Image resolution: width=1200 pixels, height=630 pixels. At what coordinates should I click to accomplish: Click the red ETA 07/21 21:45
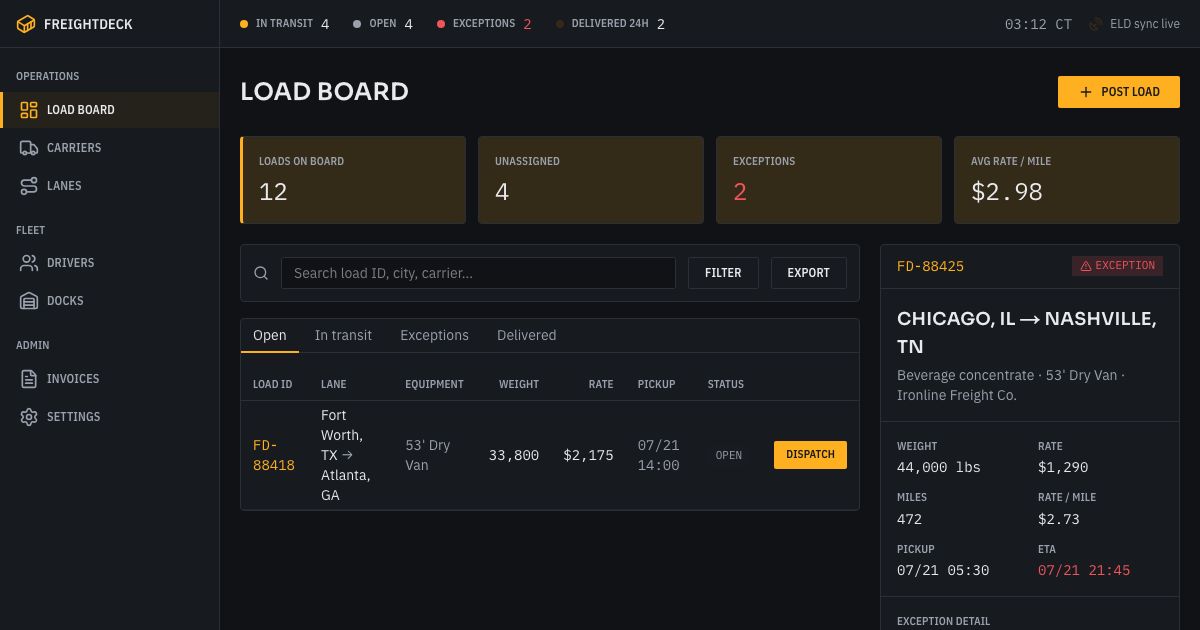[1084, 570]
